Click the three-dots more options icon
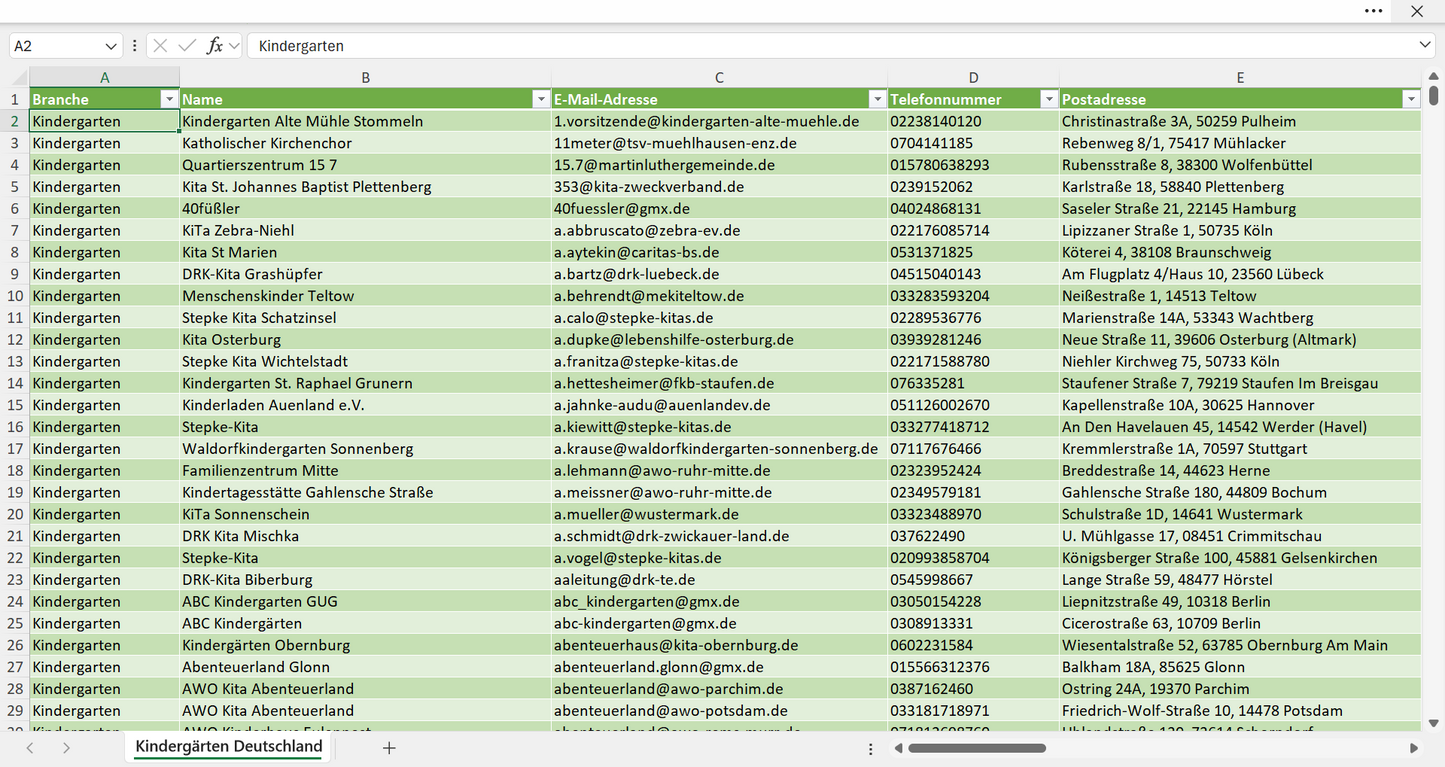The height and width of the screenshot is (767, 1445). coord(1374,11)
